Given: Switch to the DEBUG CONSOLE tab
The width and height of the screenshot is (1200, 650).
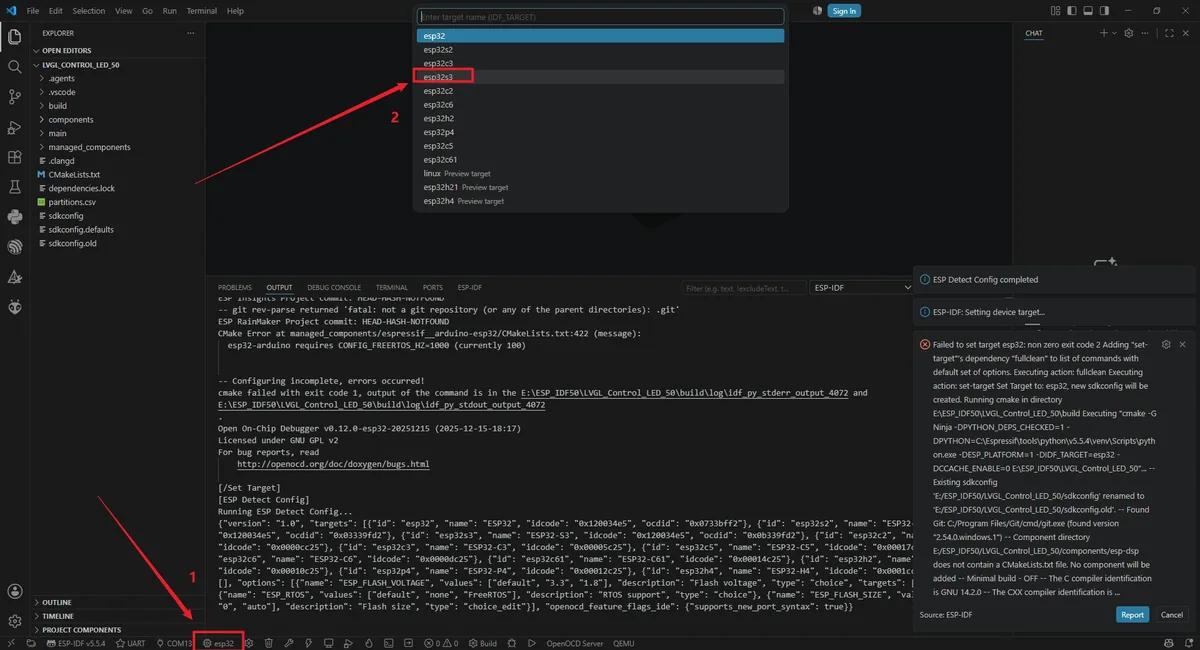Looking at the screenshot, I should coord(334,287).
